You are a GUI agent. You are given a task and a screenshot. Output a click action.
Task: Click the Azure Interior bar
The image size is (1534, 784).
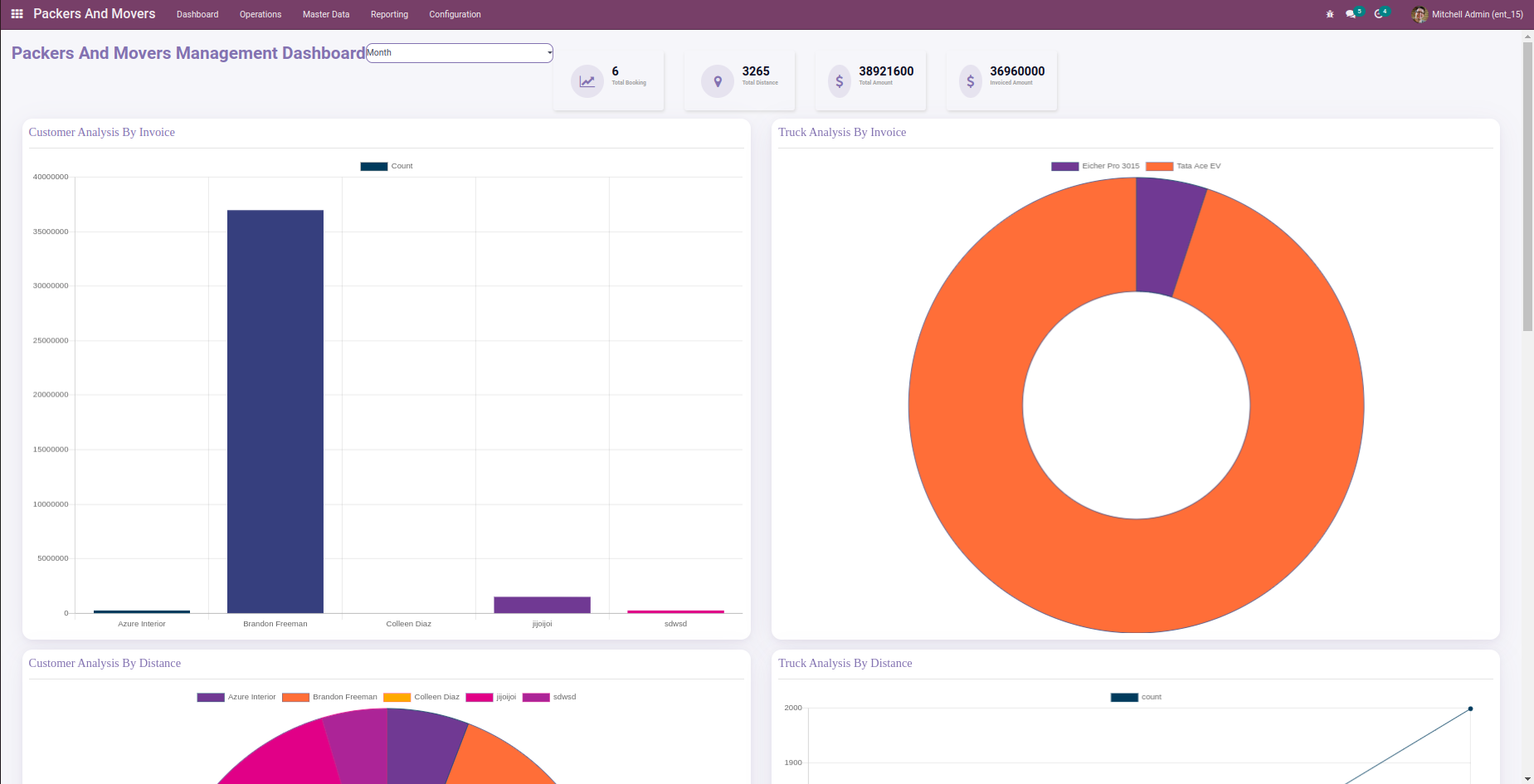142,611
